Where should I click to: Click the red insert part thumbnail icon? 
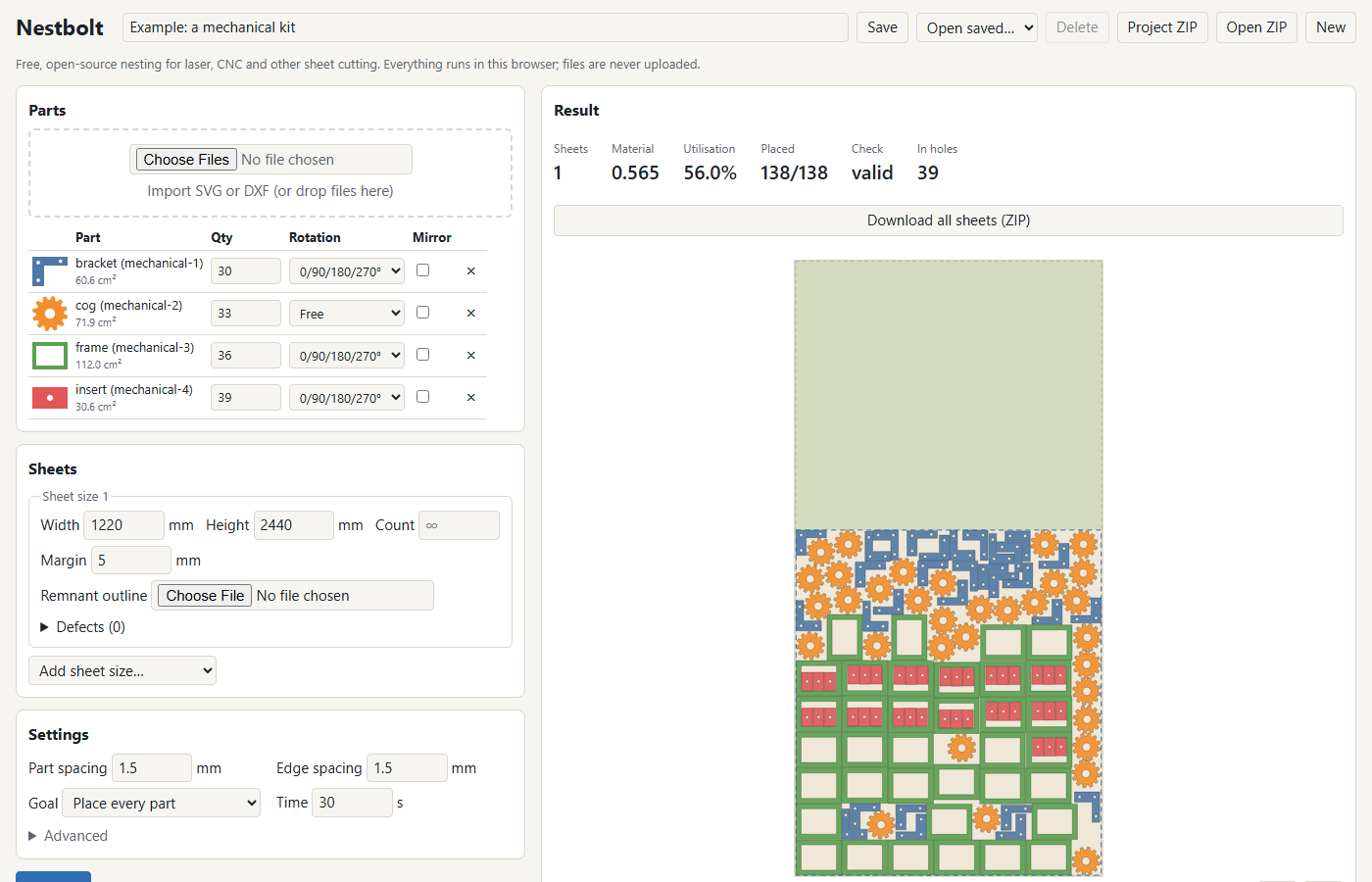(50, 398)
